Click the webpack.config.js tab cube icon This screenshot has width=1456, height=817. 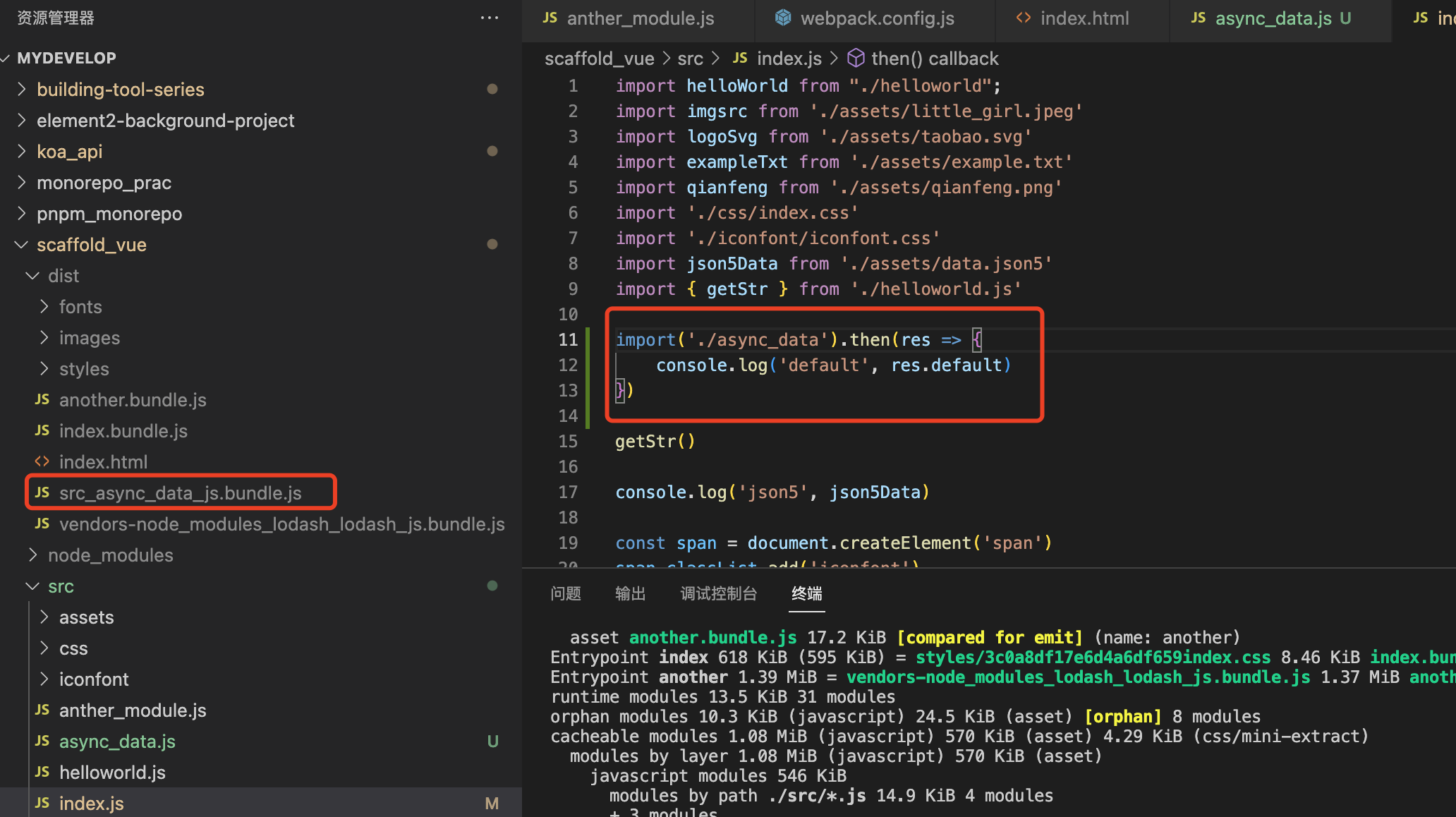(783, 18)
